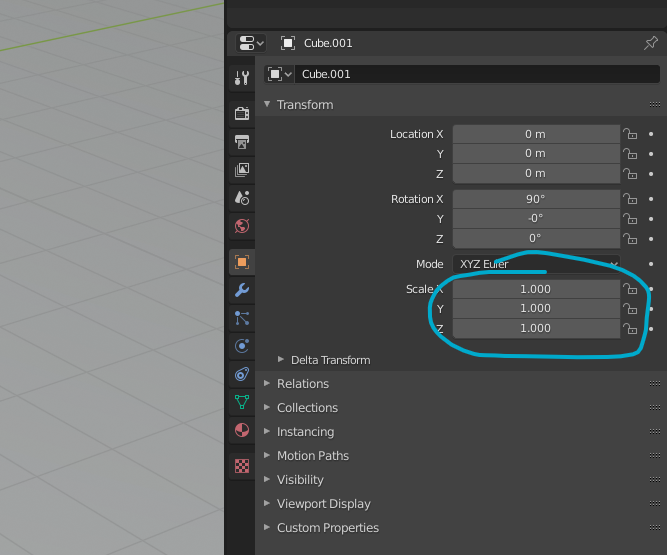Screen dimensions: 667x555
Task: Open the editor type dropdown in header
Action: pos(250,43)
